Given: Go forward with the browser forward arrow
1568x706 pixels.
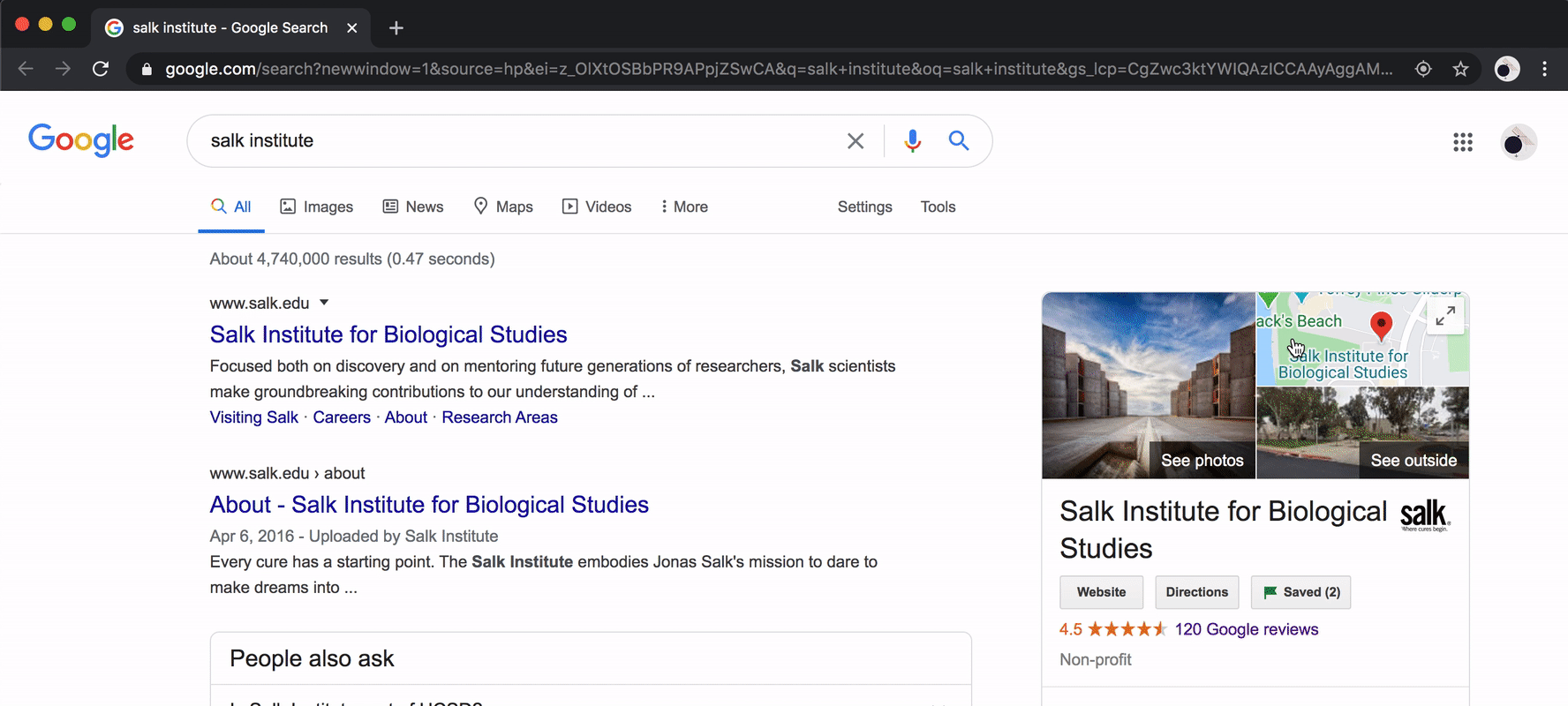Looking at the screenshot, I should (x=63, y=69).
